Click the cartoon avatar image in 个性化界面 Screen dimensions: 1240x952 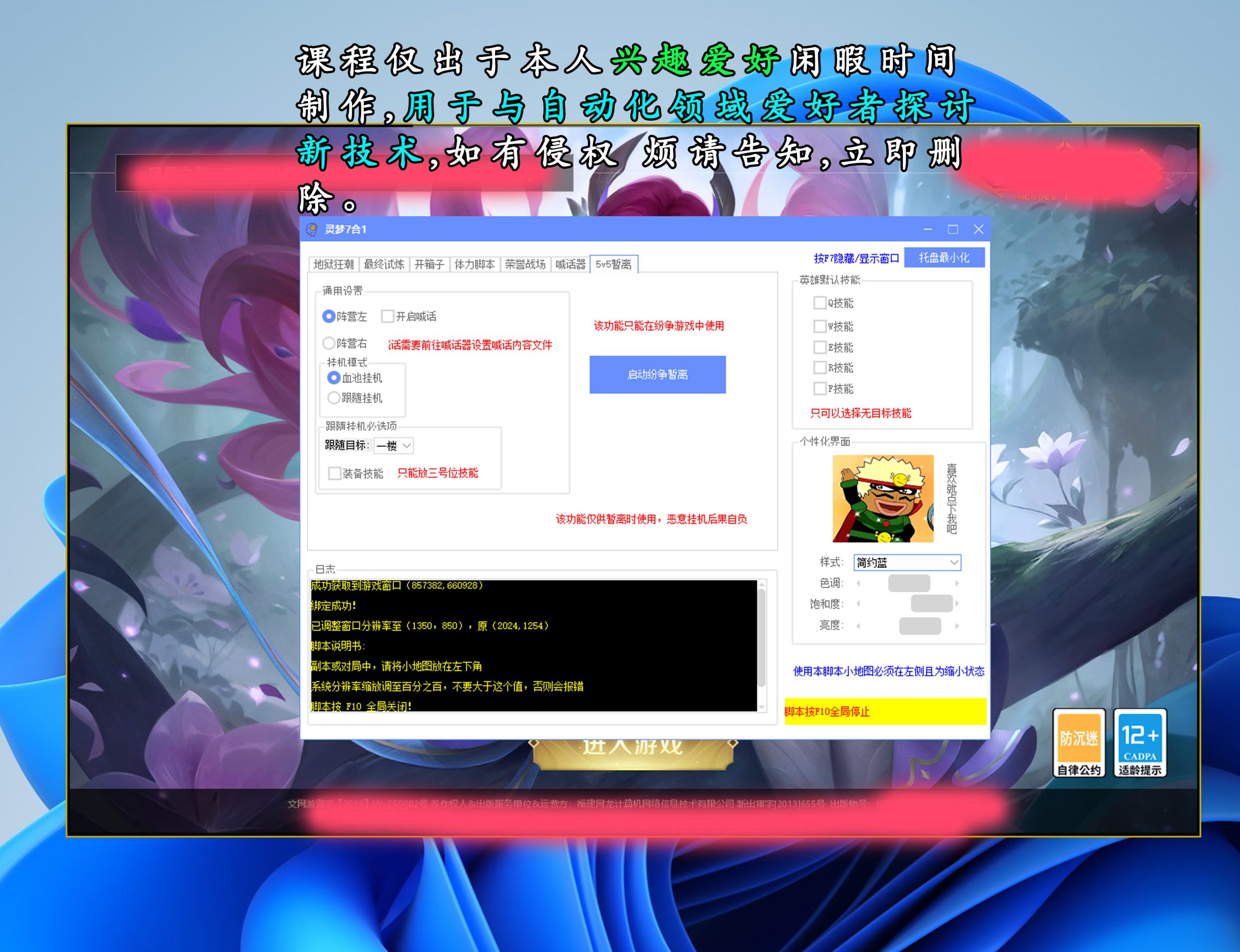point(883,498)
